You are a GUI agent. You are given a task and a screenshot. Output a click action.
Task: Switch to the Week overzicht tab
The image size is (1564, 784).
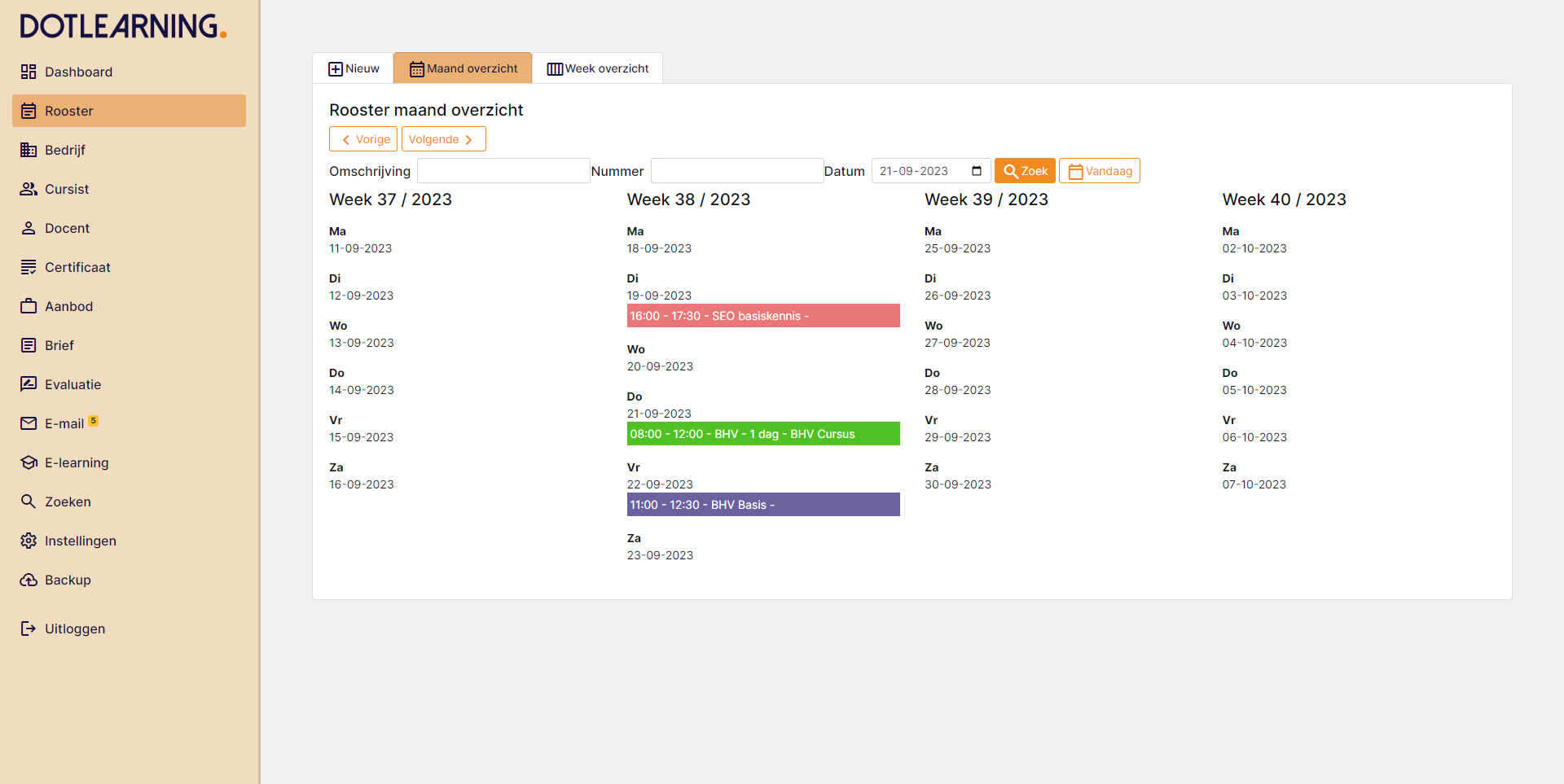[597, 68]
